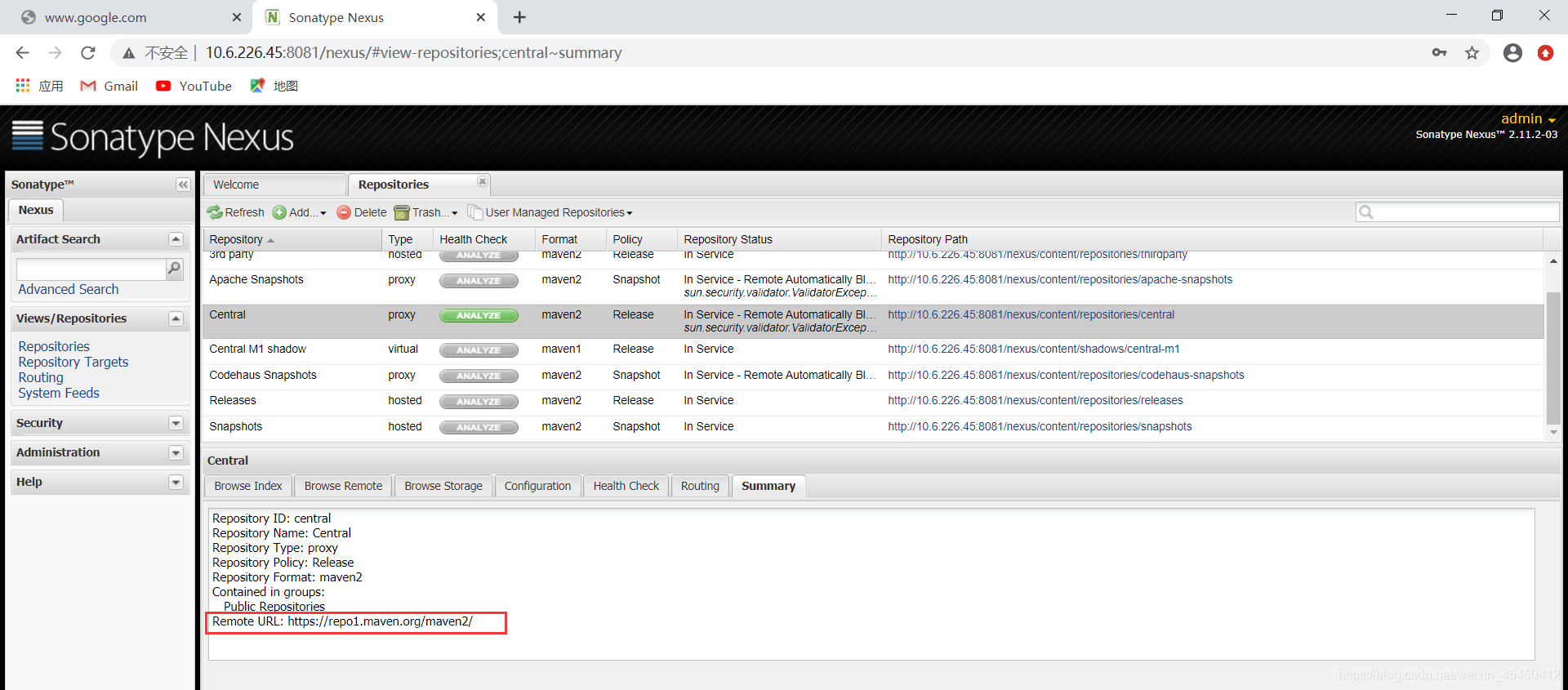
Task: Switch to Configuration tab
Action: coord(537,486)
